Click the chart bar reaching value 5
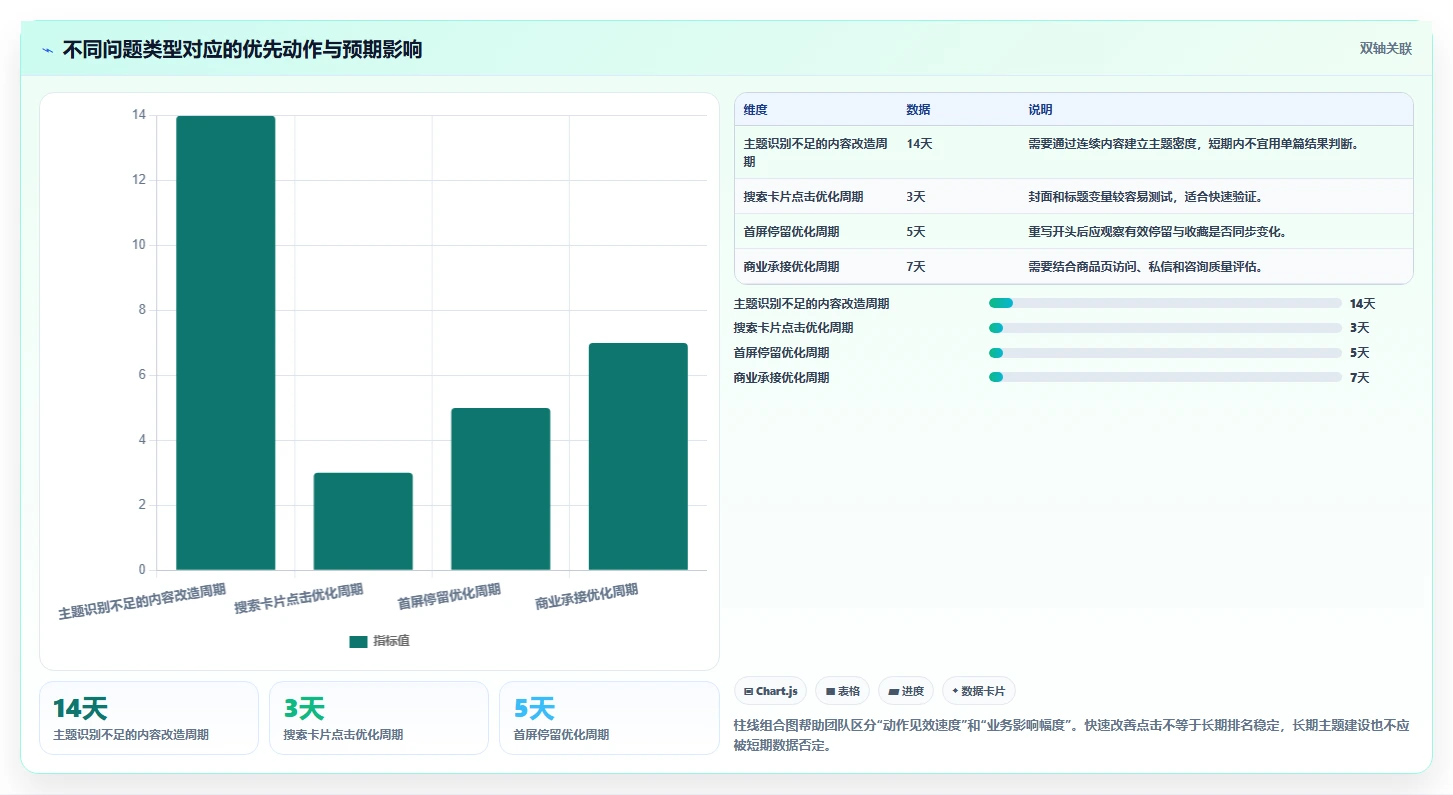This screenshot has width=1453, height=795. coord(500,489)
